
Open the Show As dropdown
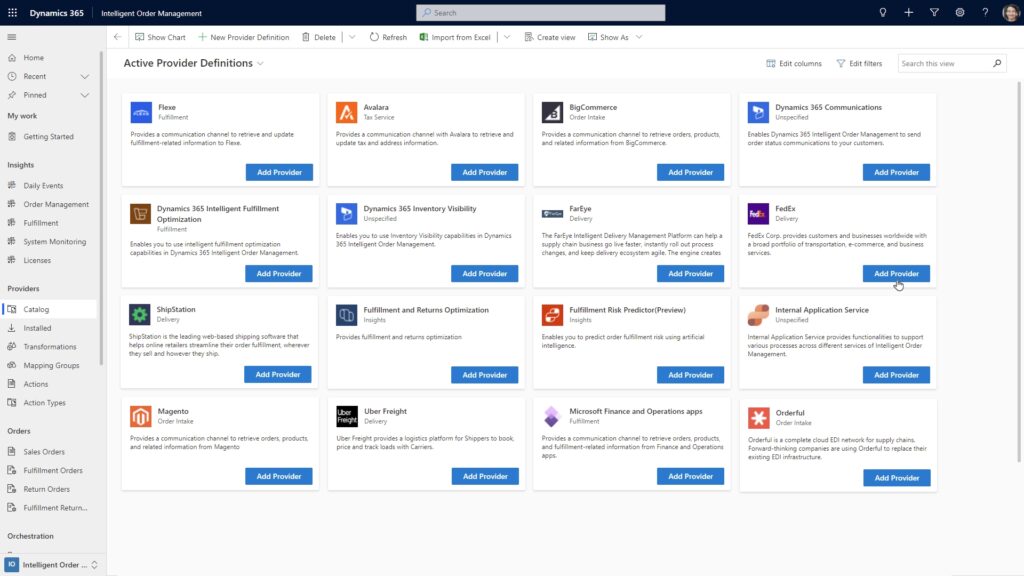(x=611, y=37)
